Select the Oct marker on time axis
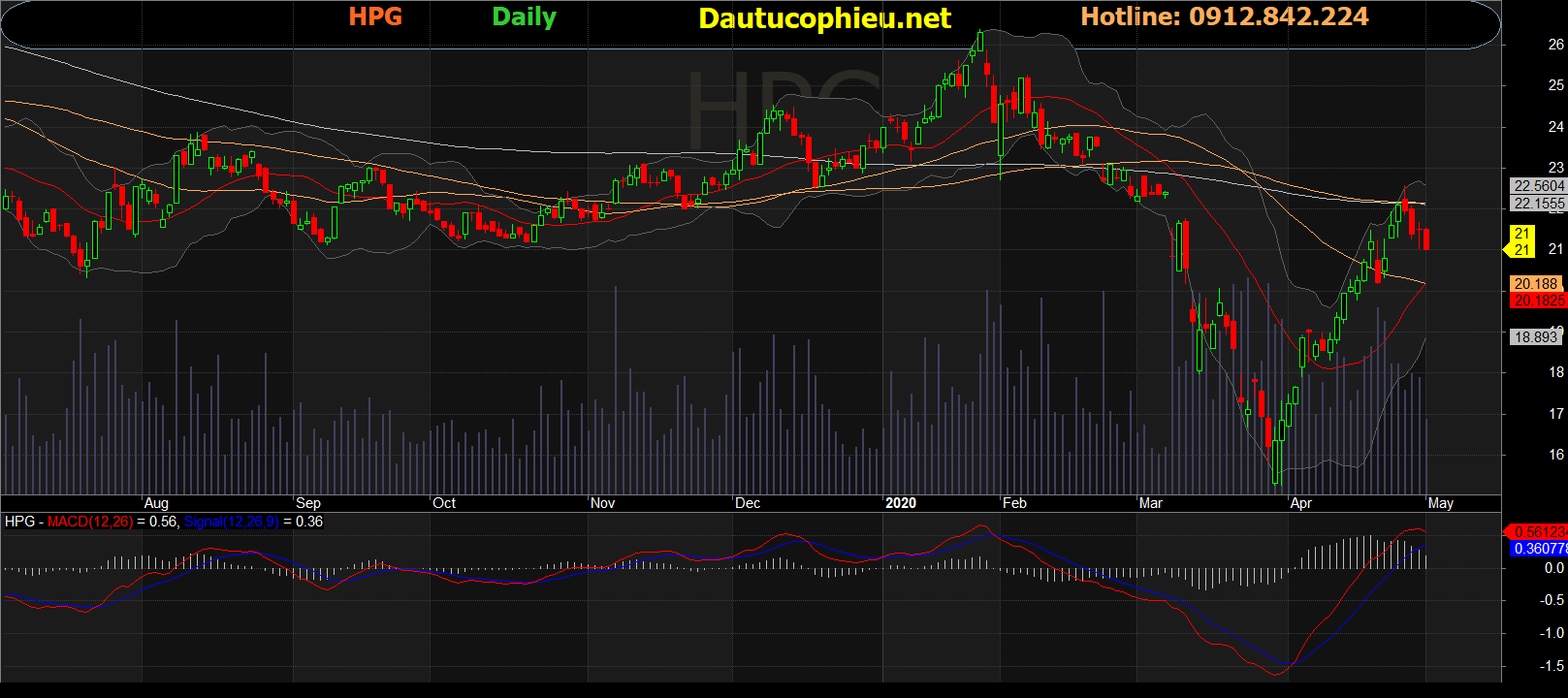This screenshot has height=698, width=1568. (444, 503)
